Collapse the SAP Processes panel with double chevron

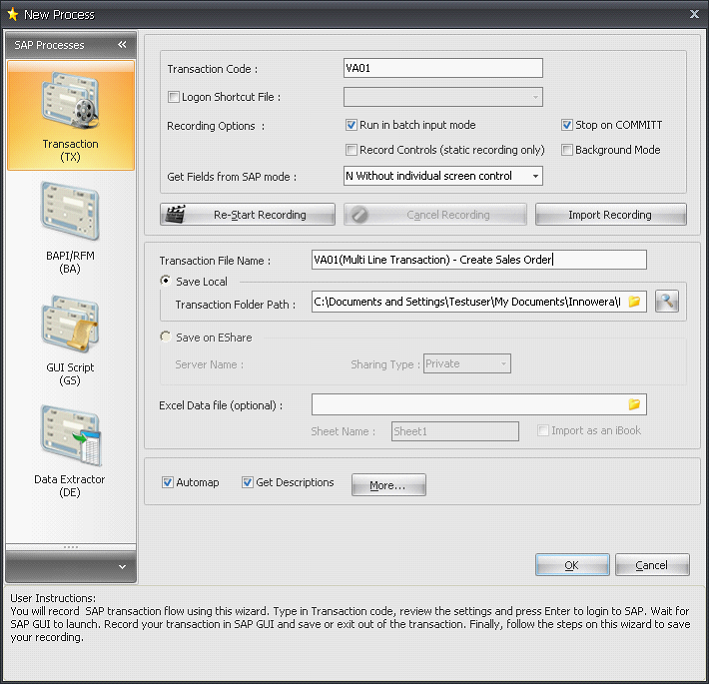tap(122, 45)
